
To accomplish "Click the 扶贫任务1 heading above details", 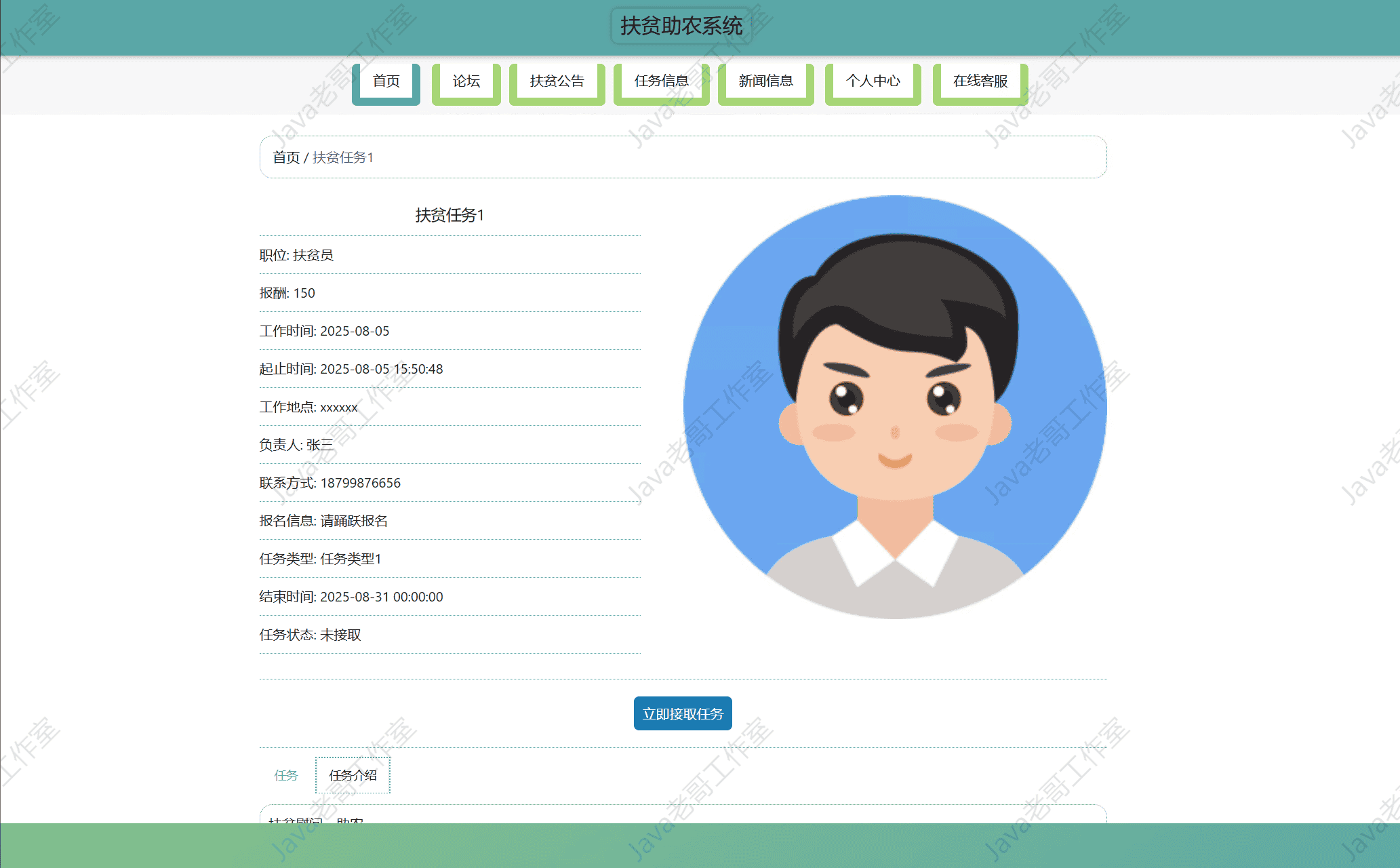I will 449,215.
